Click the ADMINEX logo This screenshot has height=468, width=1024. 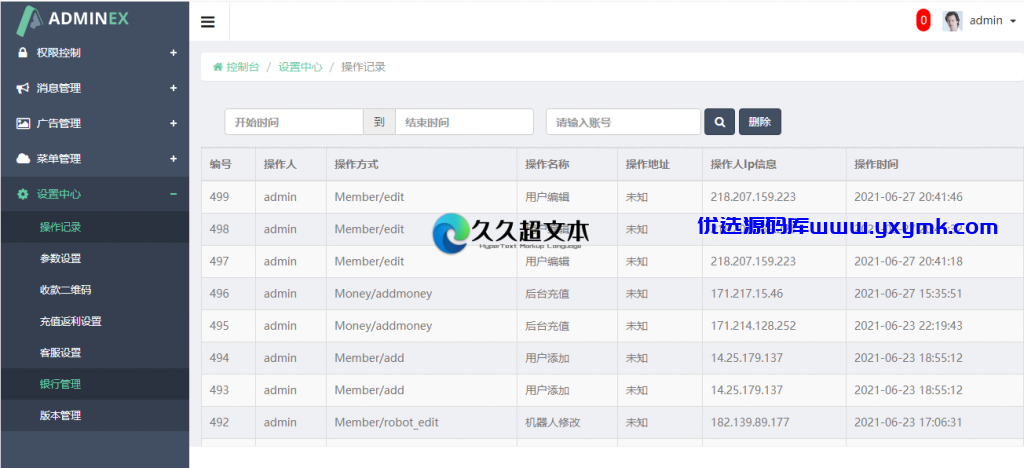tap(73, 19)
